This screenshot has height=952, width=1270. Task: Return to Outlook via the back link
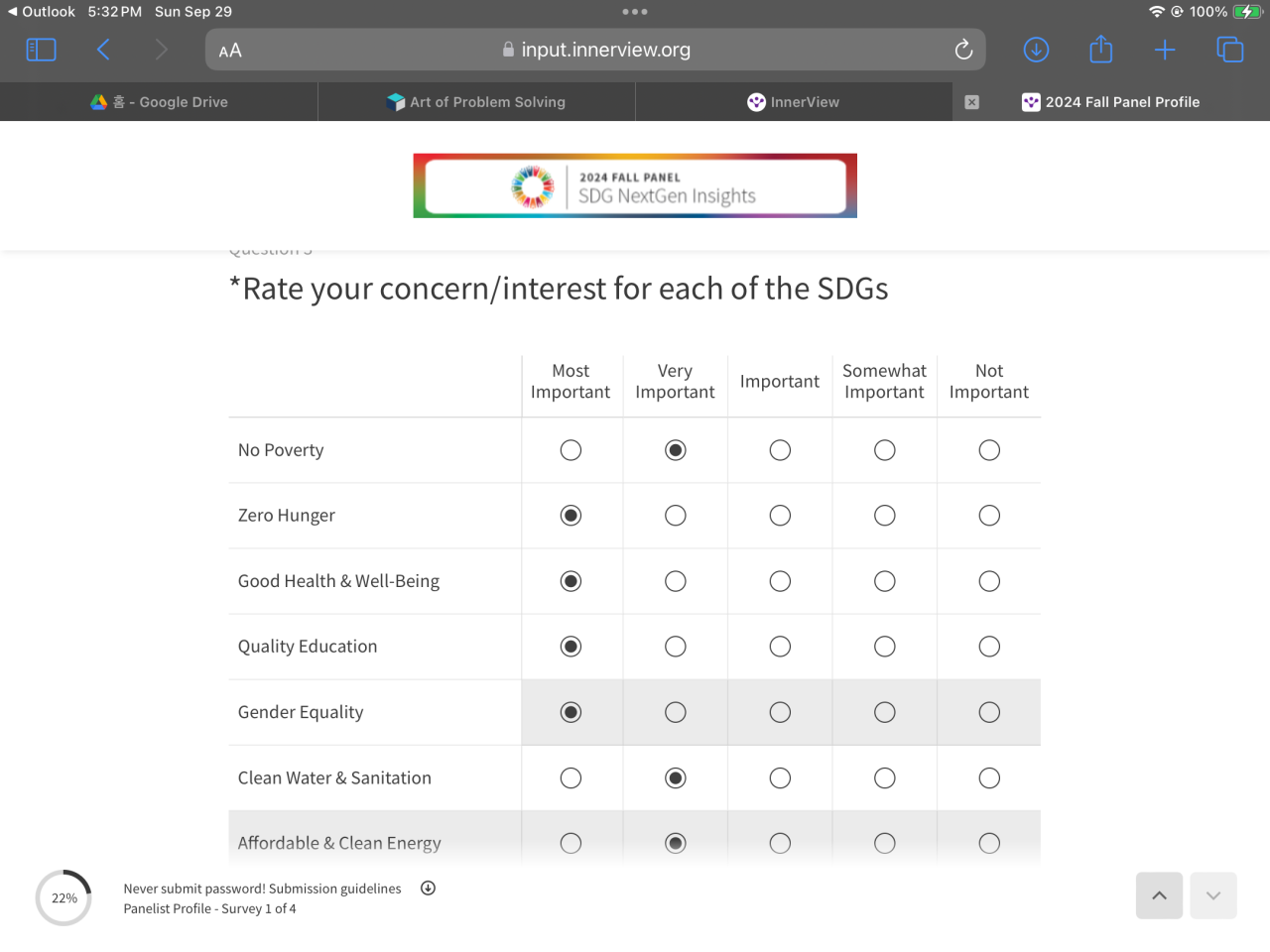(42, 12)
